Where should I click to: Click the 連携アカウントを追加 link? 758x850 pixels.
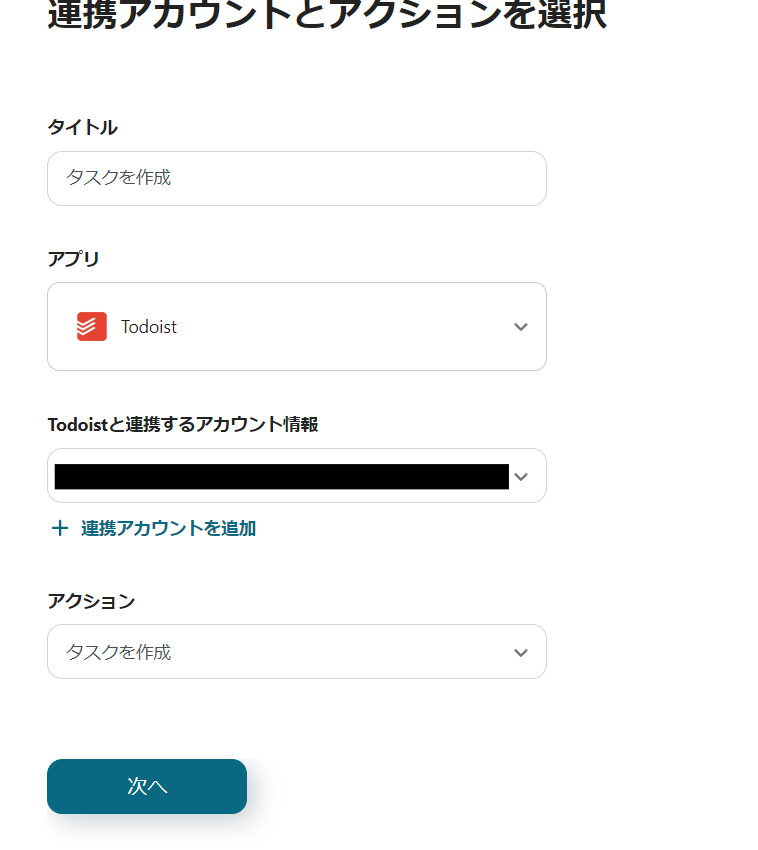pyautogui.click(x=168, y=528)
